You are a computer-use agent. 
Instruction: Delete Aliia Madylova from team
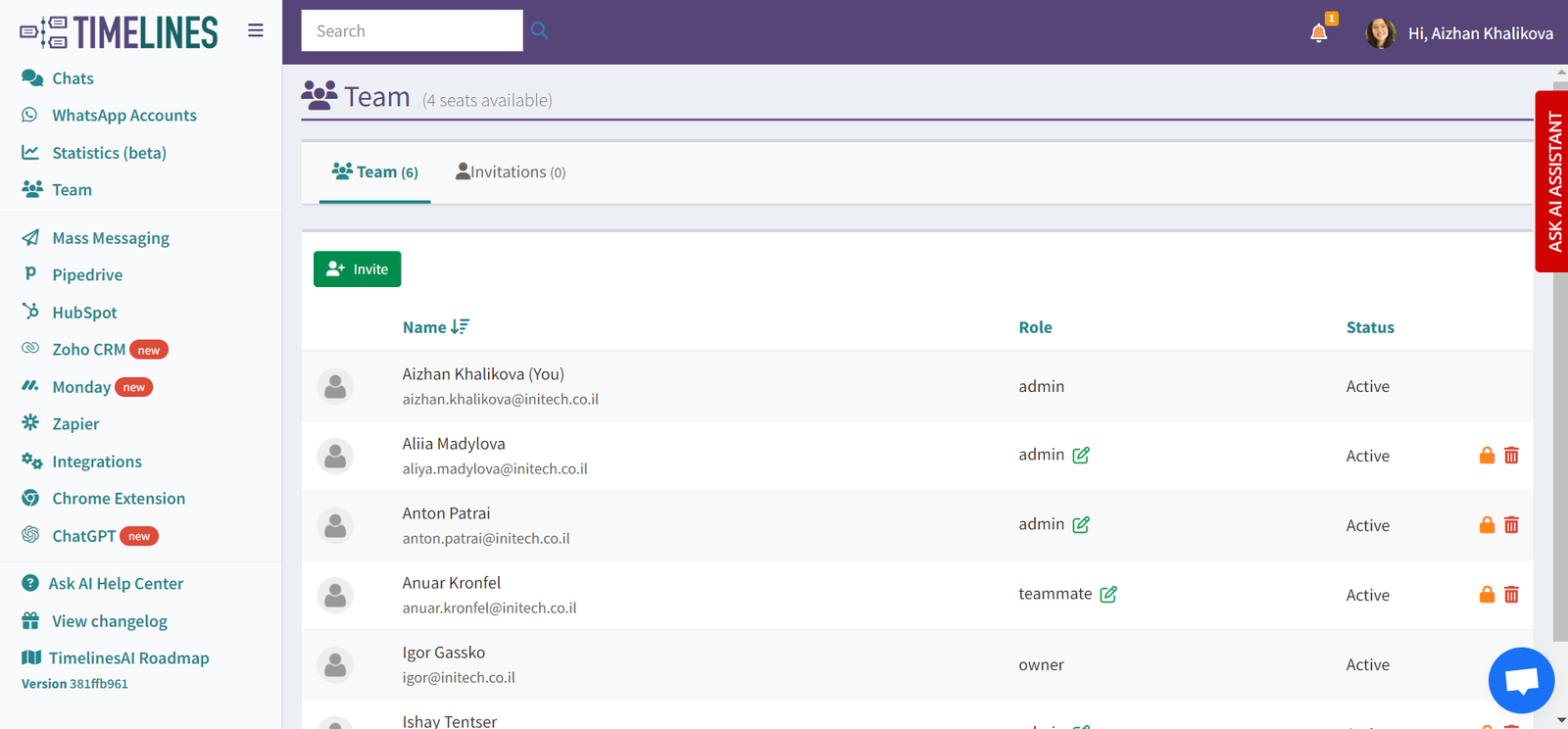pyautogui.click(x=1511, y=456)
